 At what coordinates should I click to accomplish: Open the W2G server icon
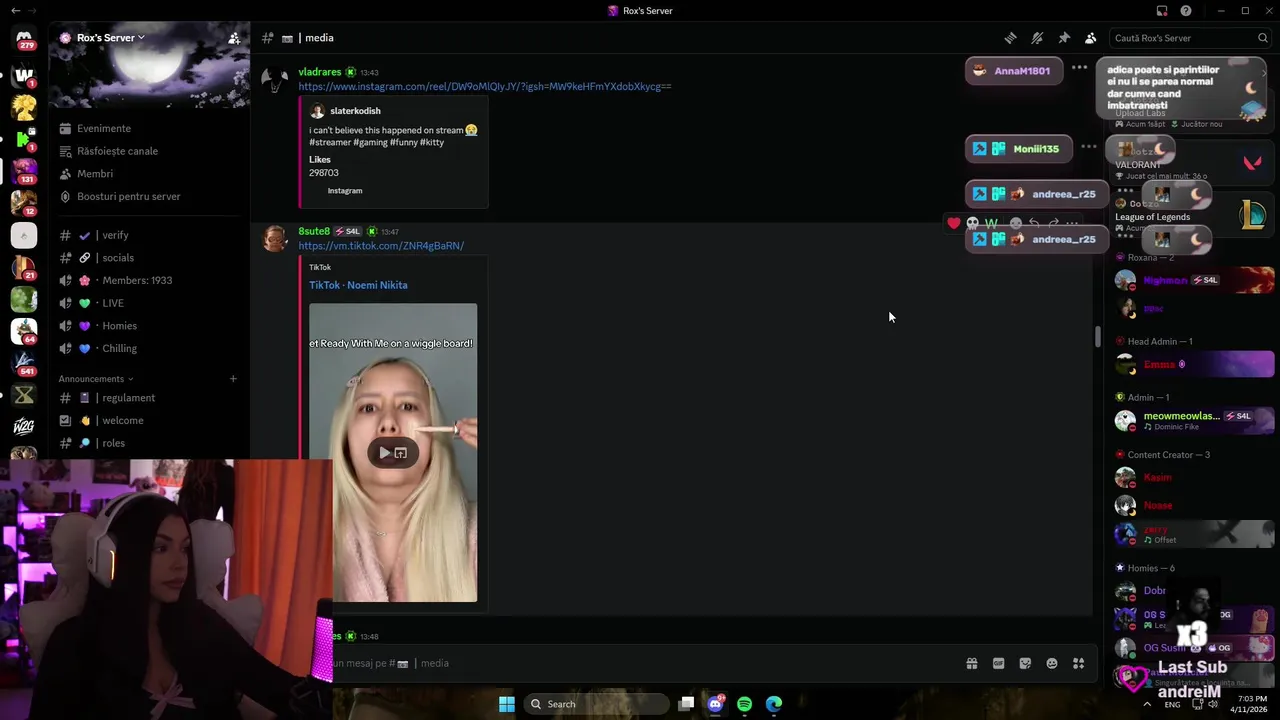pyautogui.click(x=24, y=426)
